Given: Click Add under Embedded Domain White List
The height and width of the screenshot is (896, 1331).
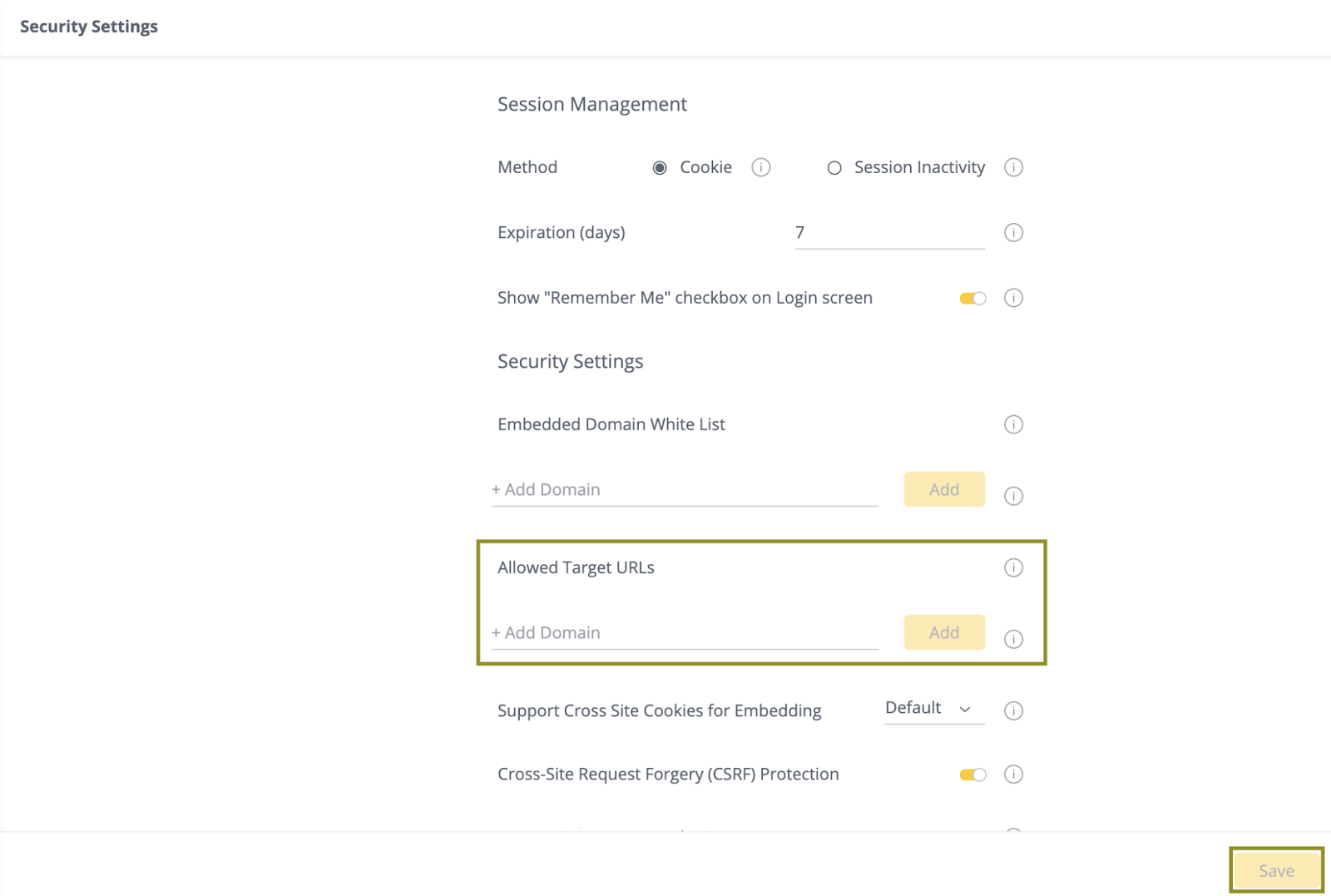Looking at the screenshot, I should (943, 489).
